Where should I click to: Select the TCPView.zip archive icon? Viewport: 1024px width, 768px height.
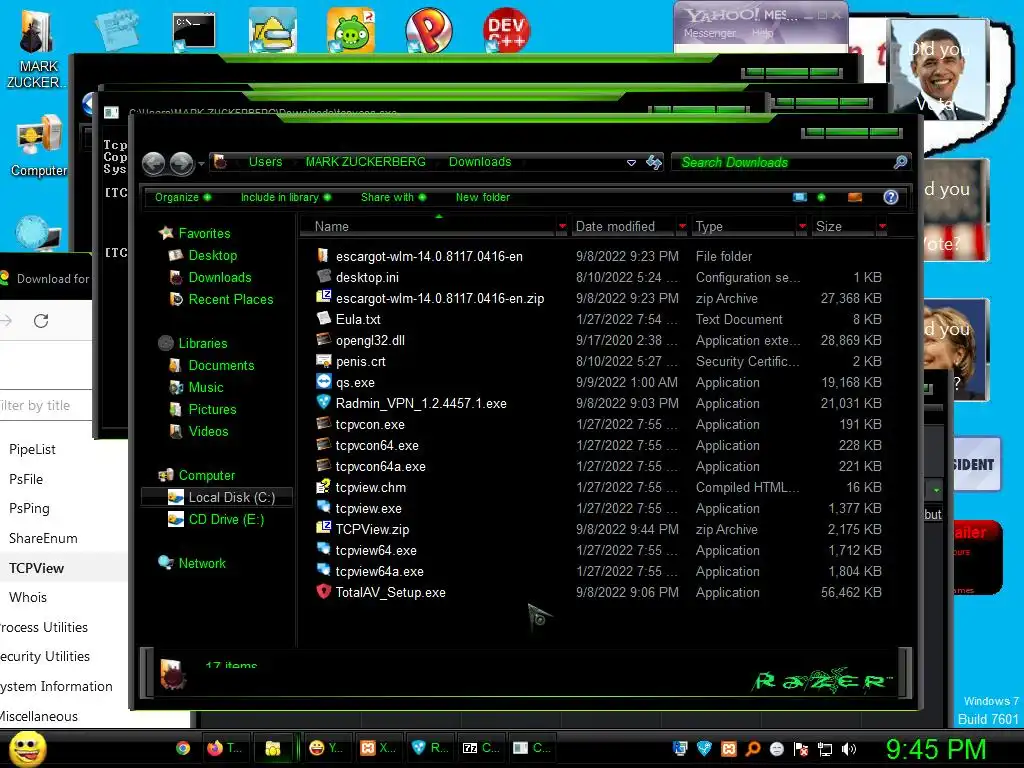pos(324,528)
